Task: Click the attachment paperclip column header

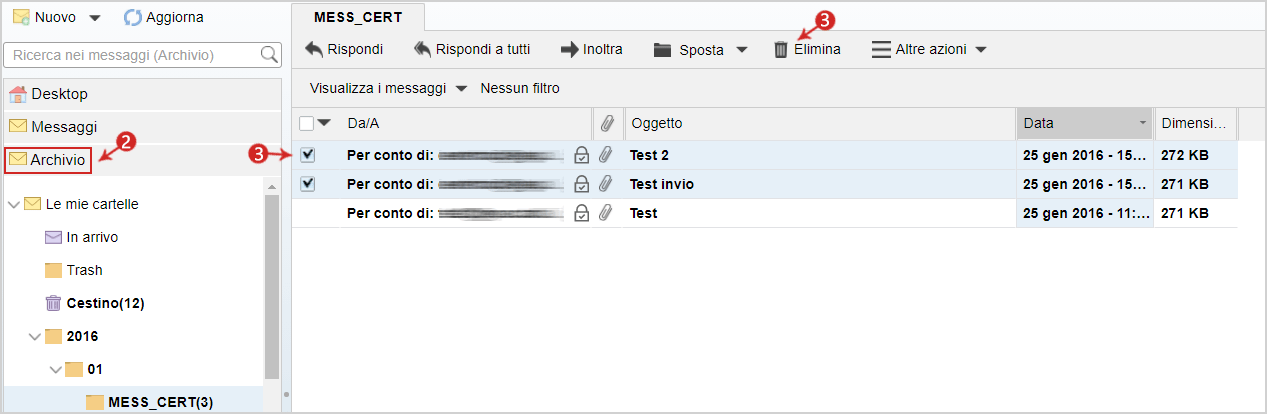Action: coord(606,123)
